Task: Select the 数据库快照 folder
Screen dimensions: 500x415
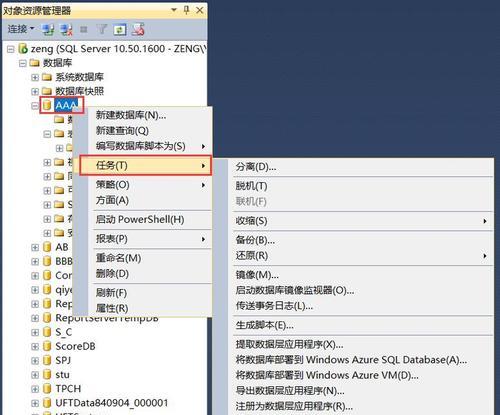Action: pyautogui.click(x=79, y=91)
